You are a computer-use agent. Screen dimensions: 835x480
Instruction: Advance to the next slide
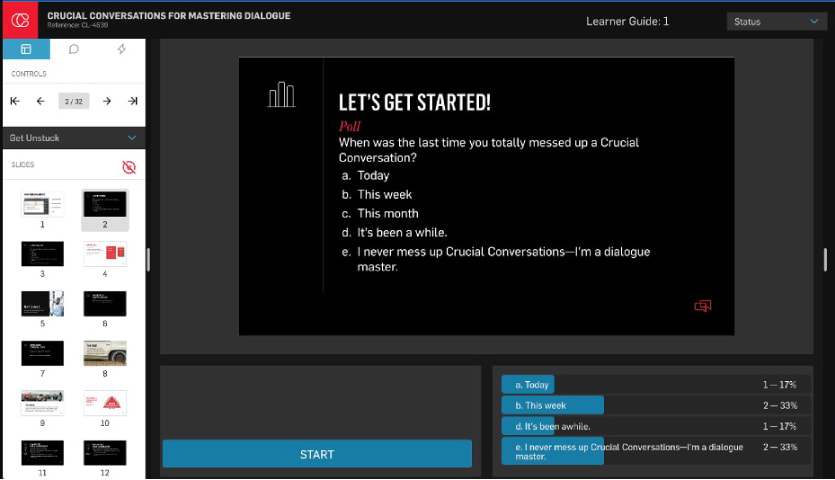[107, 101]
